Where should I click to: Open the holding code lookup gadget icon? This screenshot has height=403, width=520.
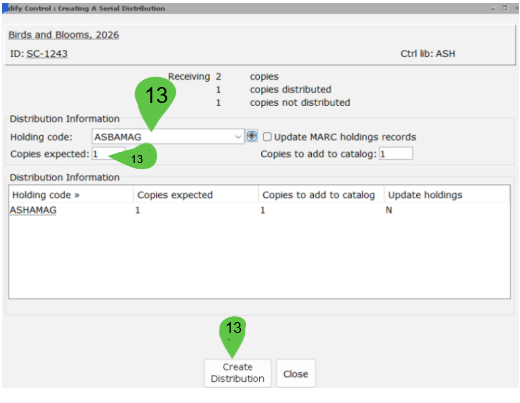click(252, 136)
